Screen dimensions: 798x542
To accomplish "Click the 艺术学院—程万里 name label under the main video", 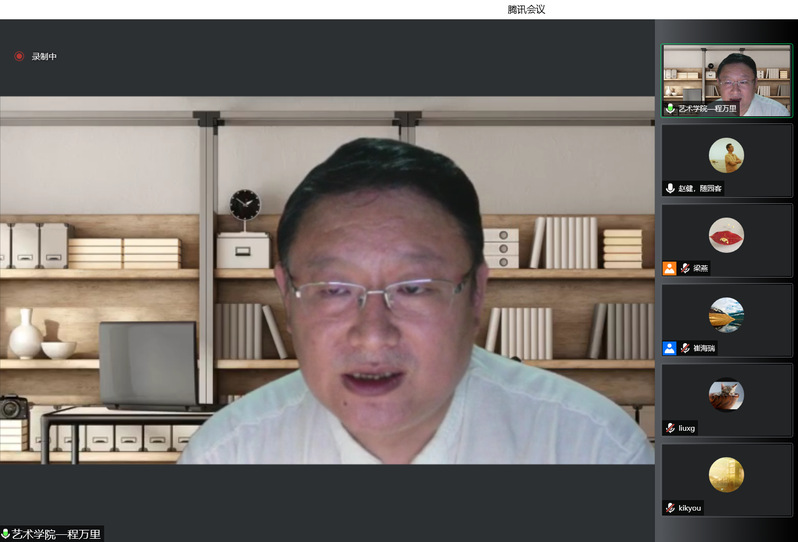I will [x=57, y=534].
